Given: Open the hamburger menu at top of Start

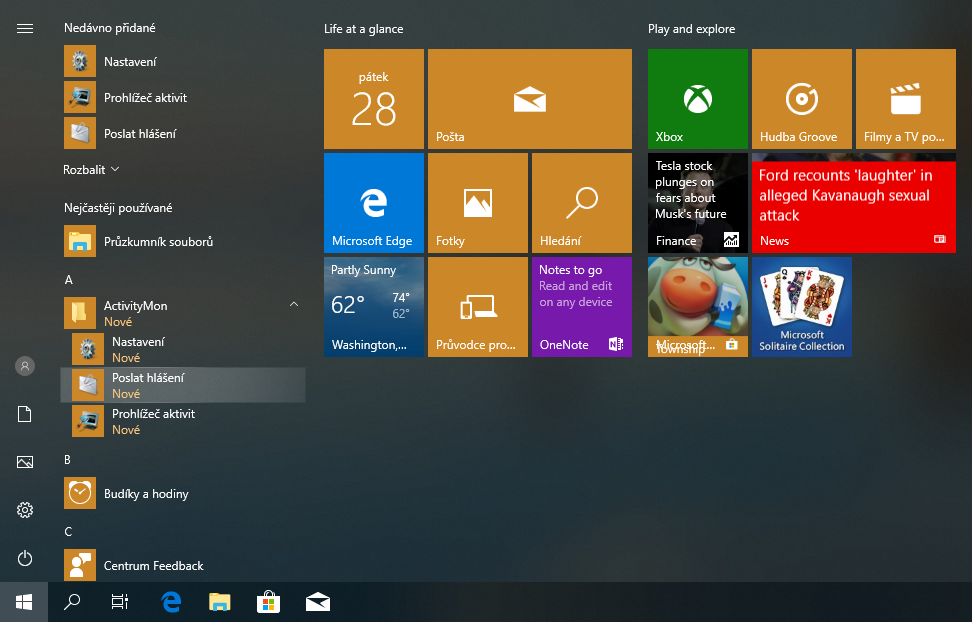Looking at the screenshot, I should point(25,29).
